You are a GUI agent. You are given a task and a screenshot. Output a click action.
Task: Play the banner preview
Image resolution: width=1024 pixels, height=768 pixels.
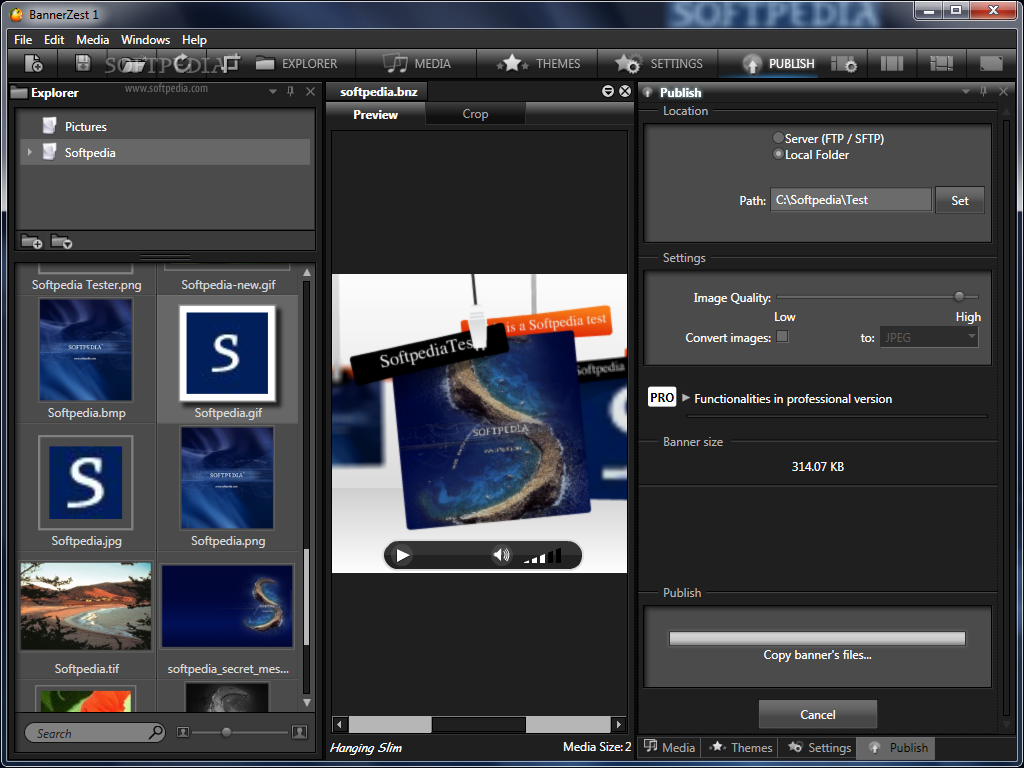[x=402, y=556]
